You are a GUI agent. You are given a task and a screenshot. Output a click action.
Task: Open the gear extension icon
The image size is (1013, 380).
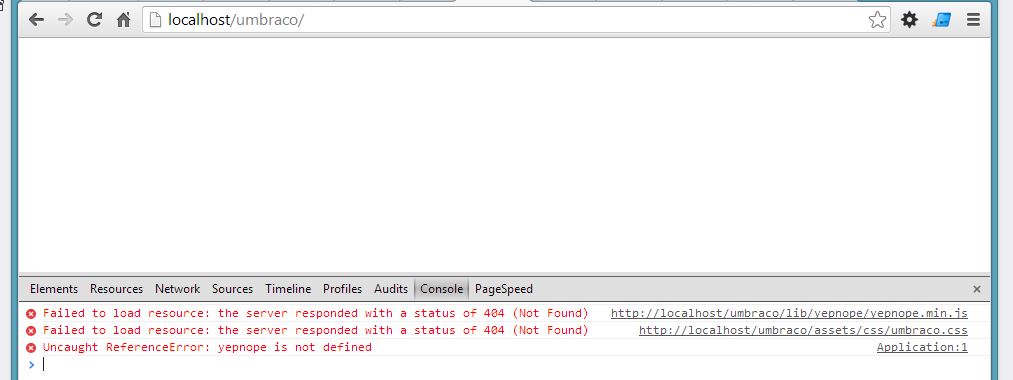909,20
